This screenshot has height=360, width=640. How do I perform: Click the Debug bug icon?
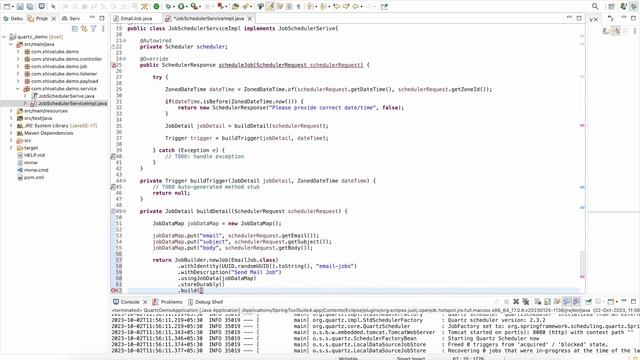click(x=168, y=7)
